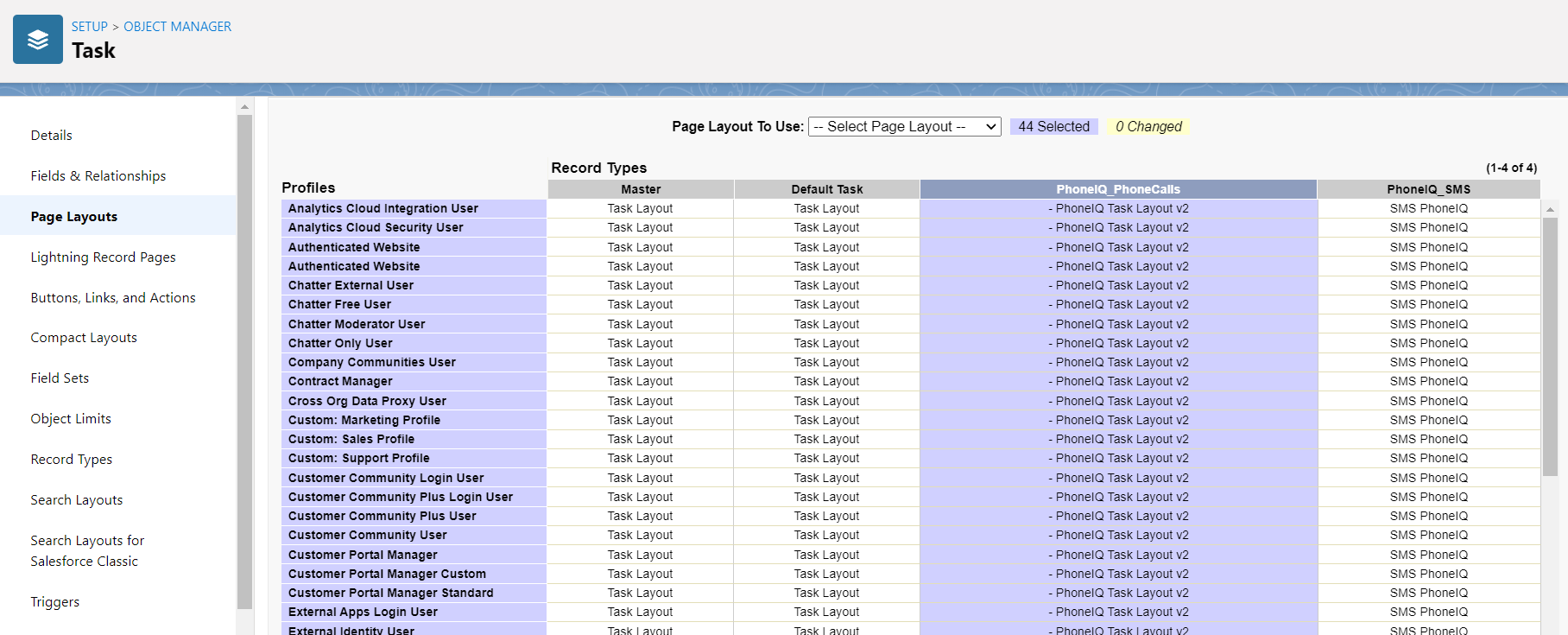
Task: Click SMS PhoneIQ cell for Custom: Sales Profile
Action: pos(1428,440)
